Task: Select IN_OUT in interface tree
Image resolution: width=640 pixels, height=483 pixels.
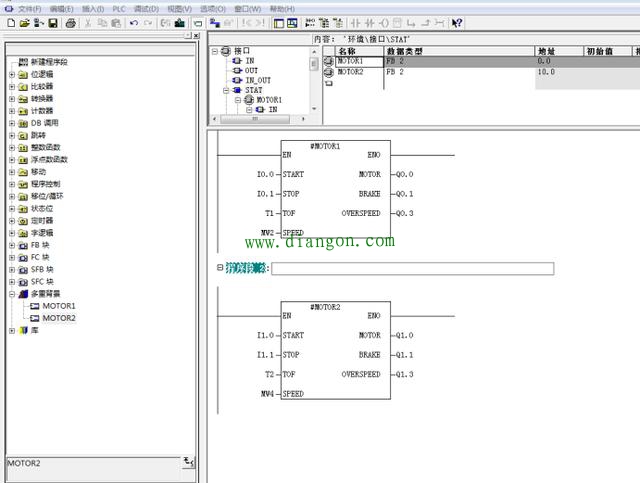Action: pos(258,80)
